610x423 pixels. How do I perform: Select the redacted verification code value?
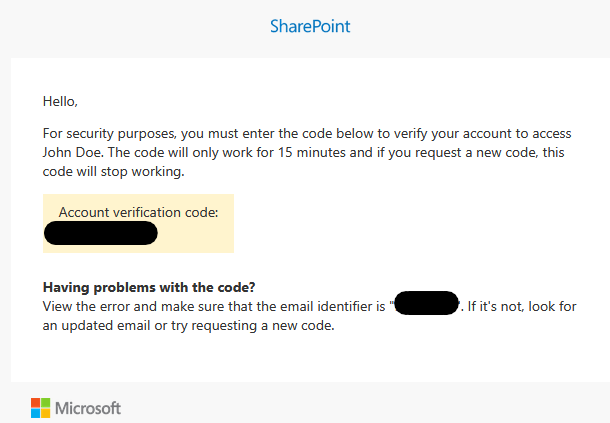click(x=101, y=234)
